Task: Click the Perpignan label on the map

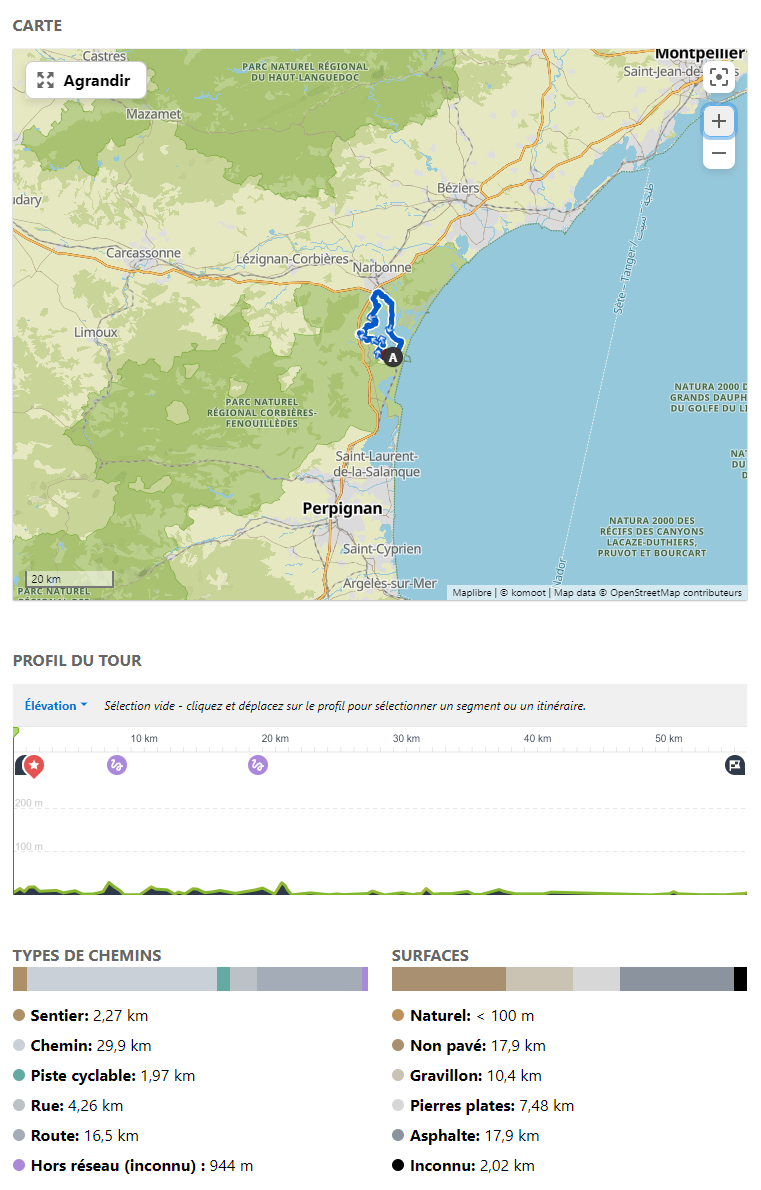Action: [x=342, y=508]
